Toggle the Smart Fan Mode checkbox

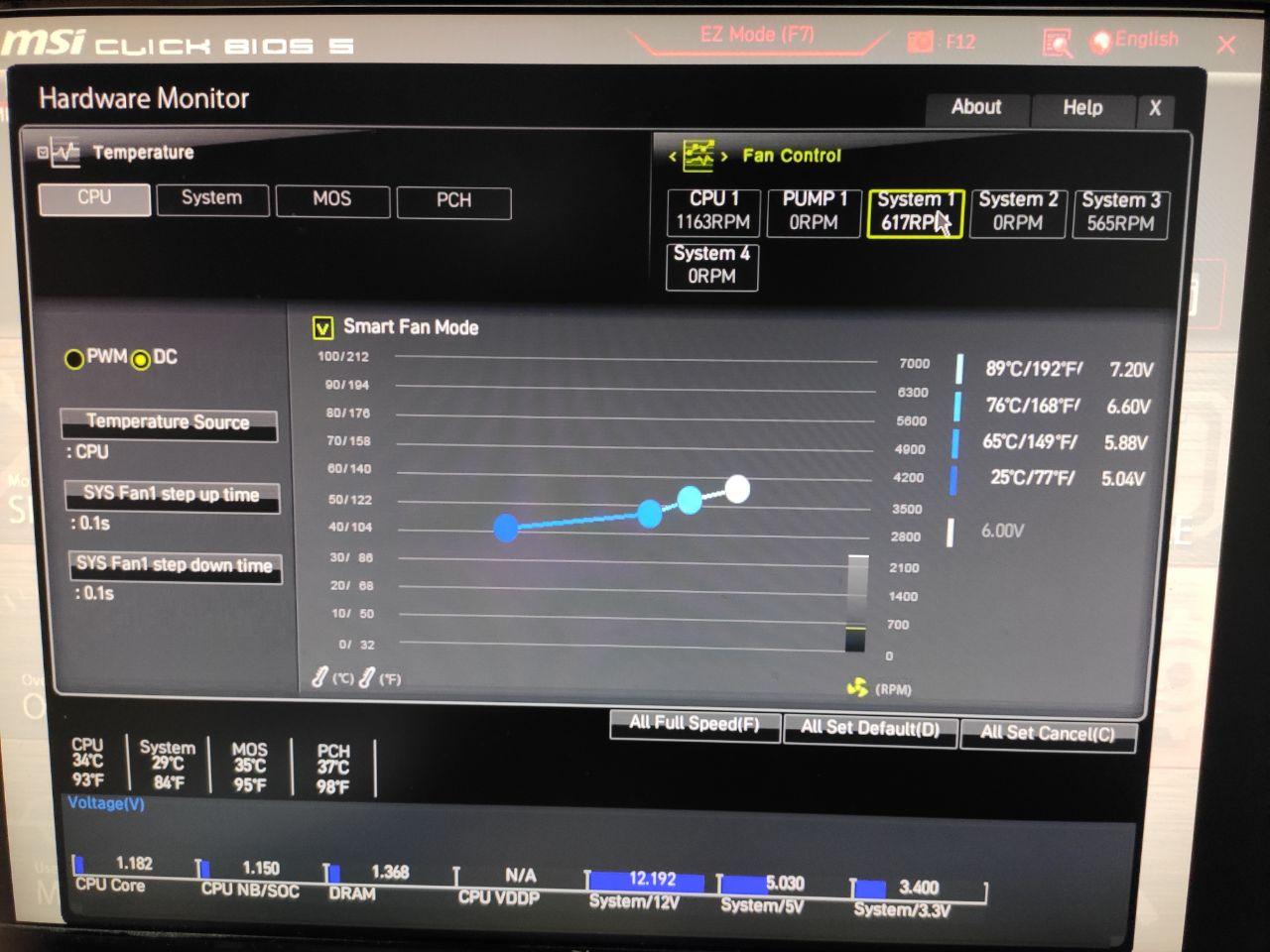click(322, 327)
